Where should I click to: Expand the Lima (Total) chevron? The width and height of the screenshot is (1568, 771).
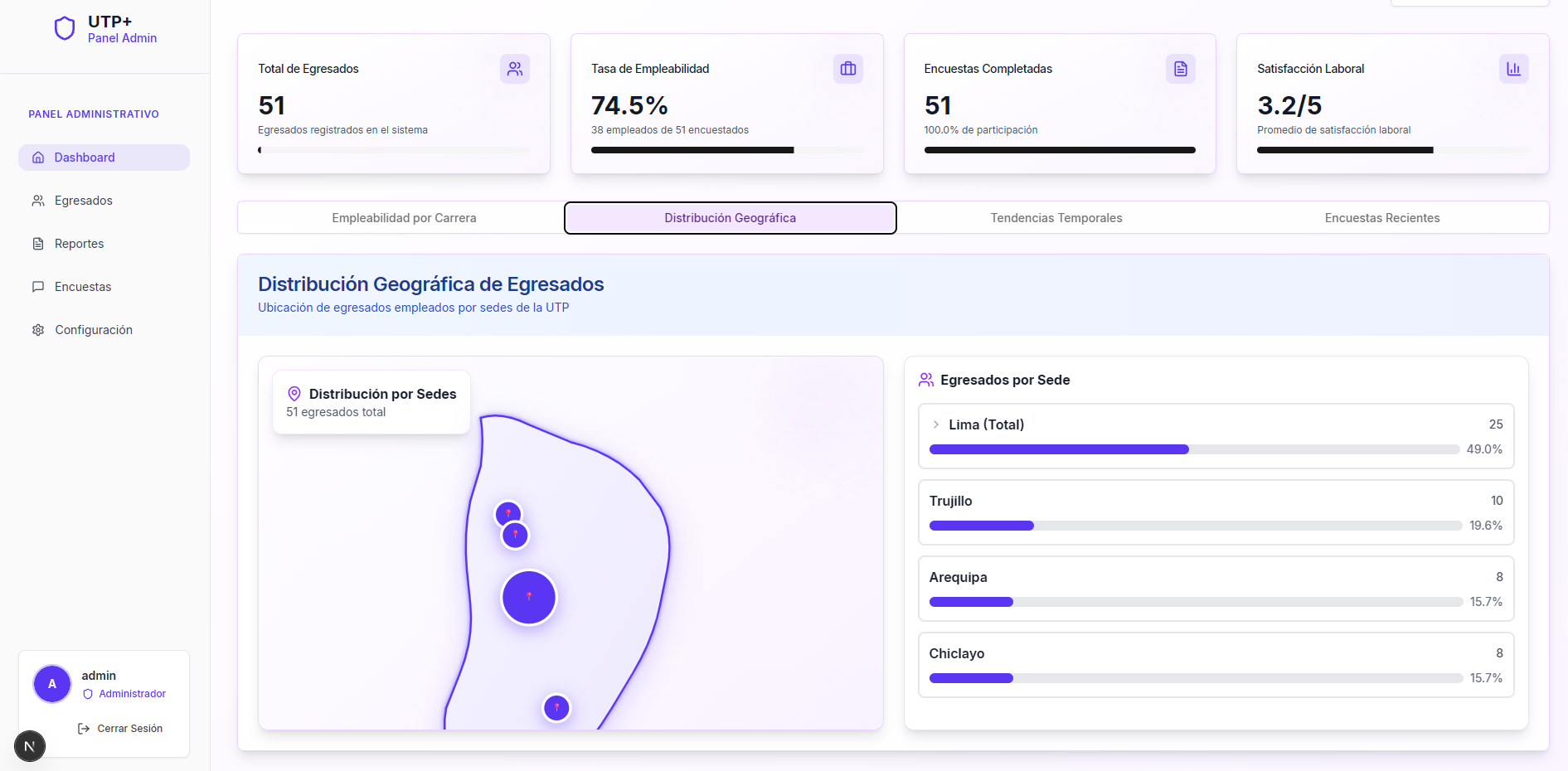pos(936,424)
